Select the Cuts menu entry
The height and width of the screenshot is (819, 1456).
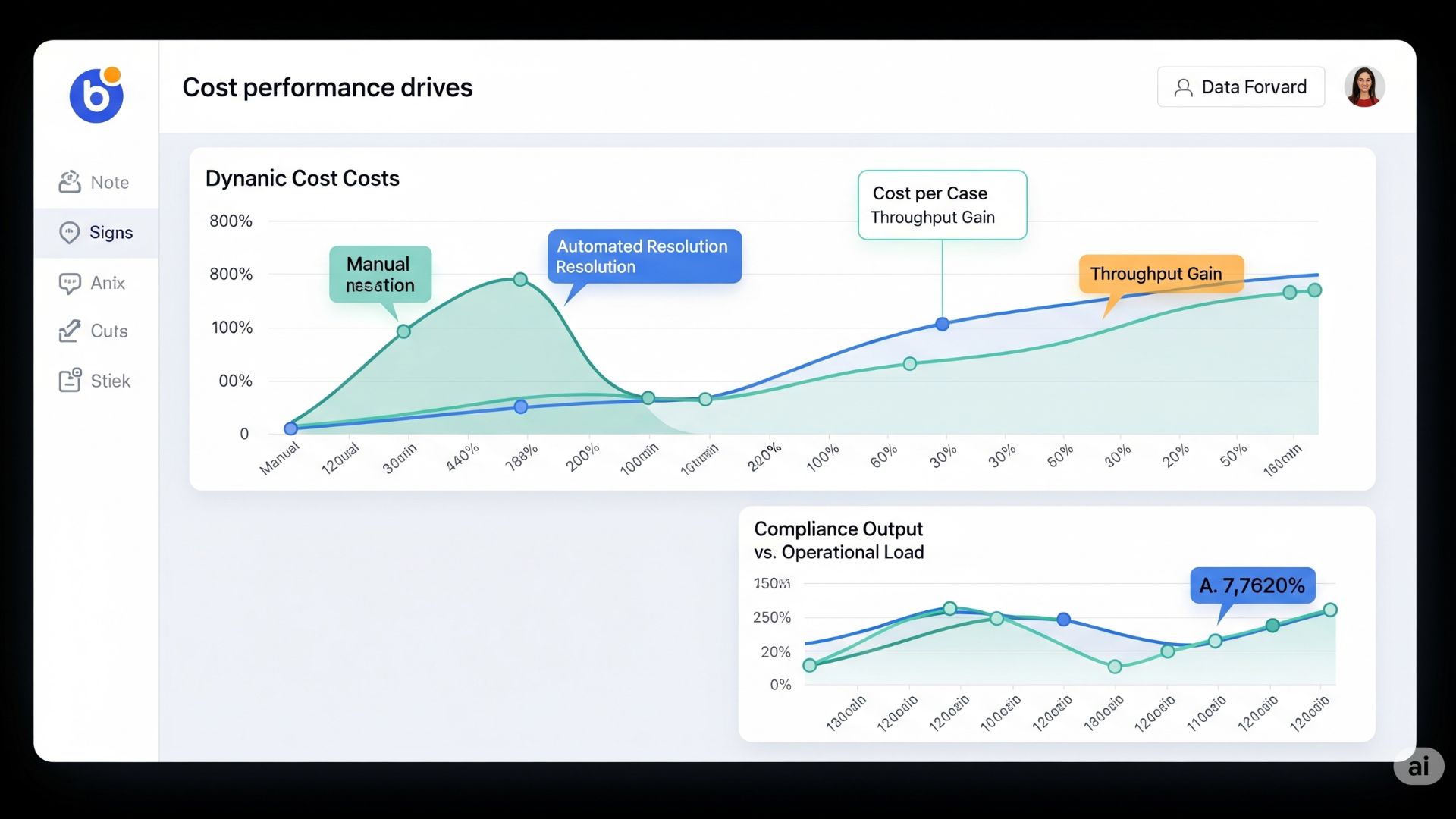pos(109,331)
